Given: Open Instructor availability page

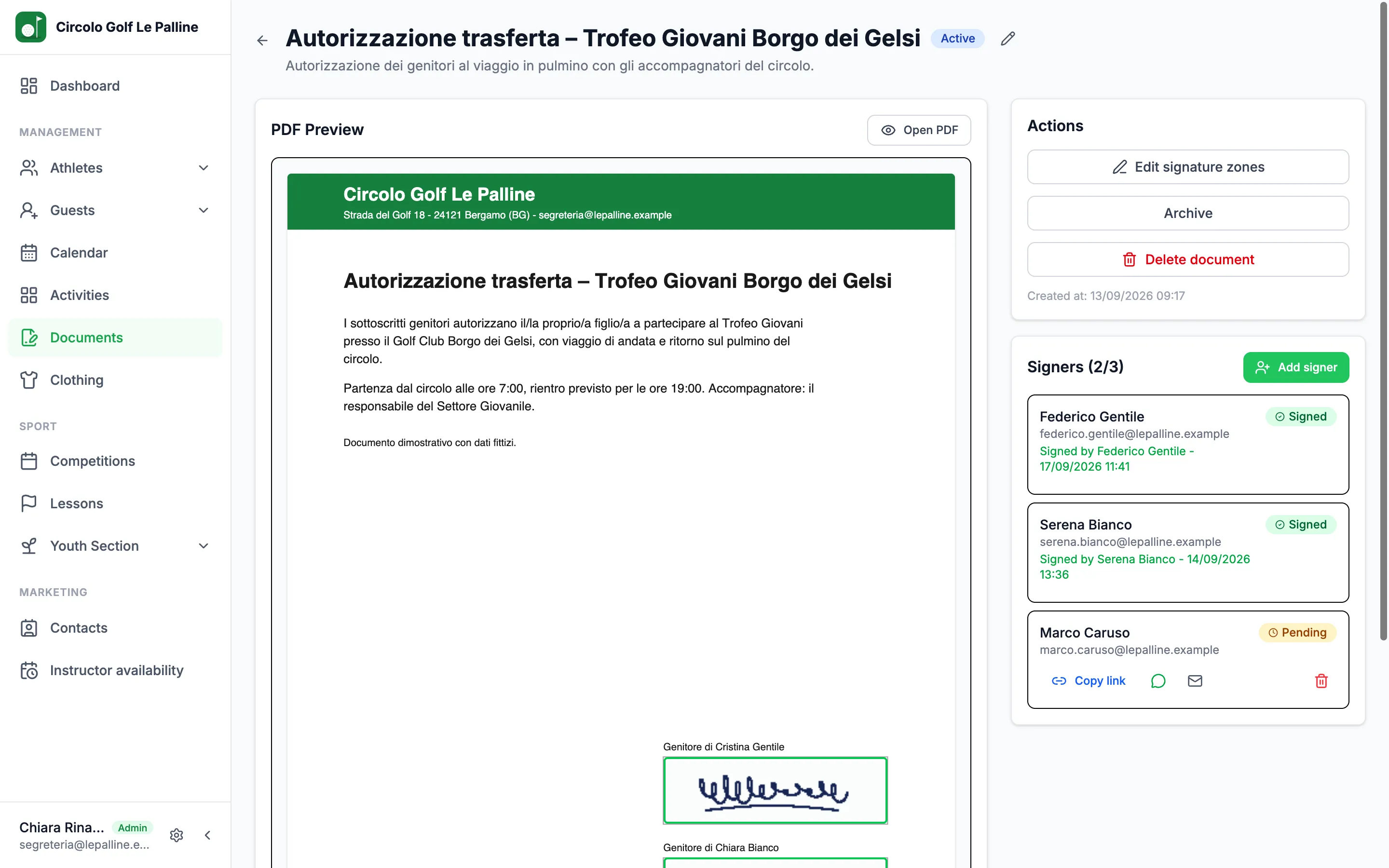Looking at the screenshot, I should (115, 670).
